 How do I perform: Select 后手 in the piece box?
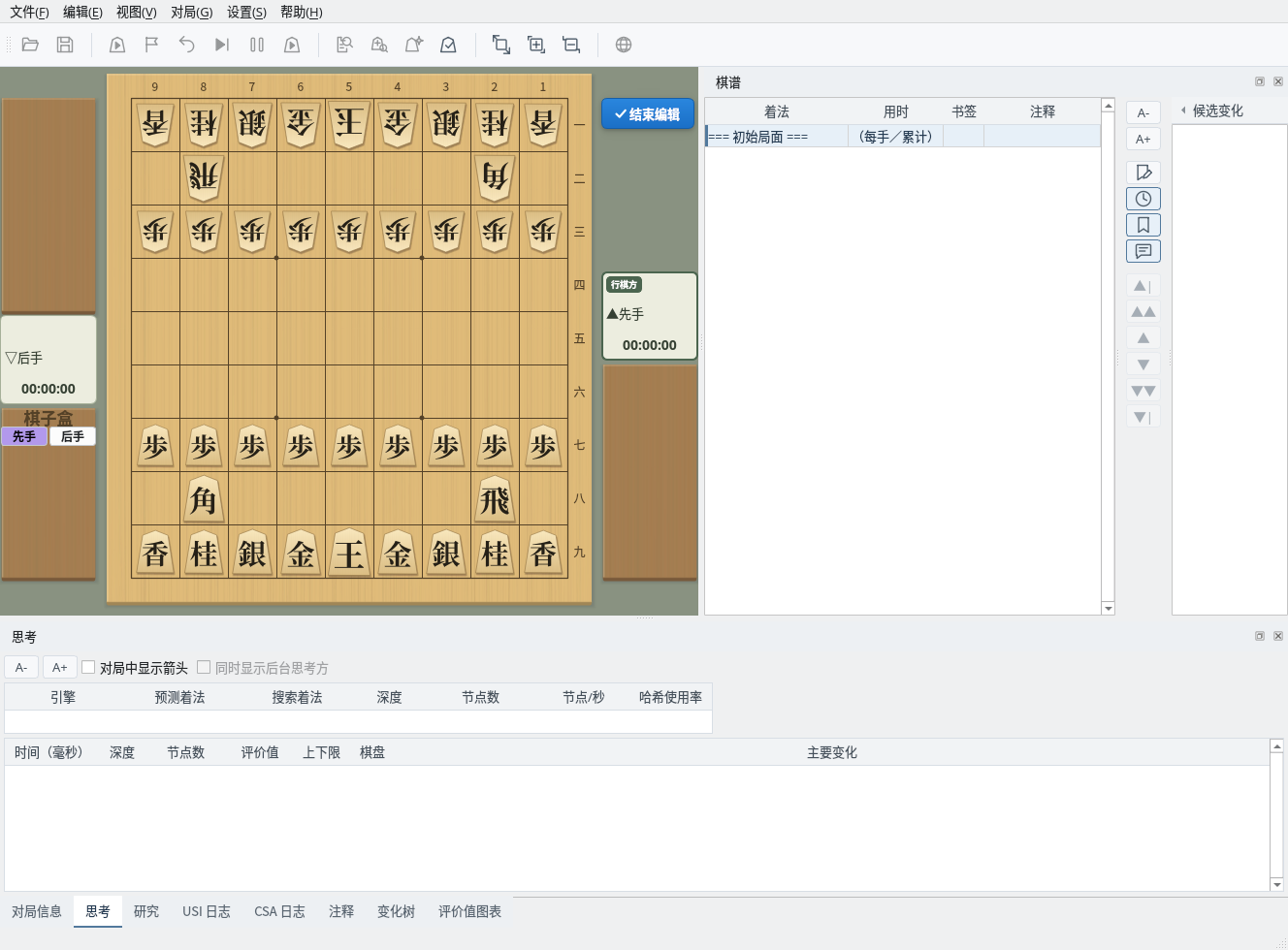tap(73, 436)
